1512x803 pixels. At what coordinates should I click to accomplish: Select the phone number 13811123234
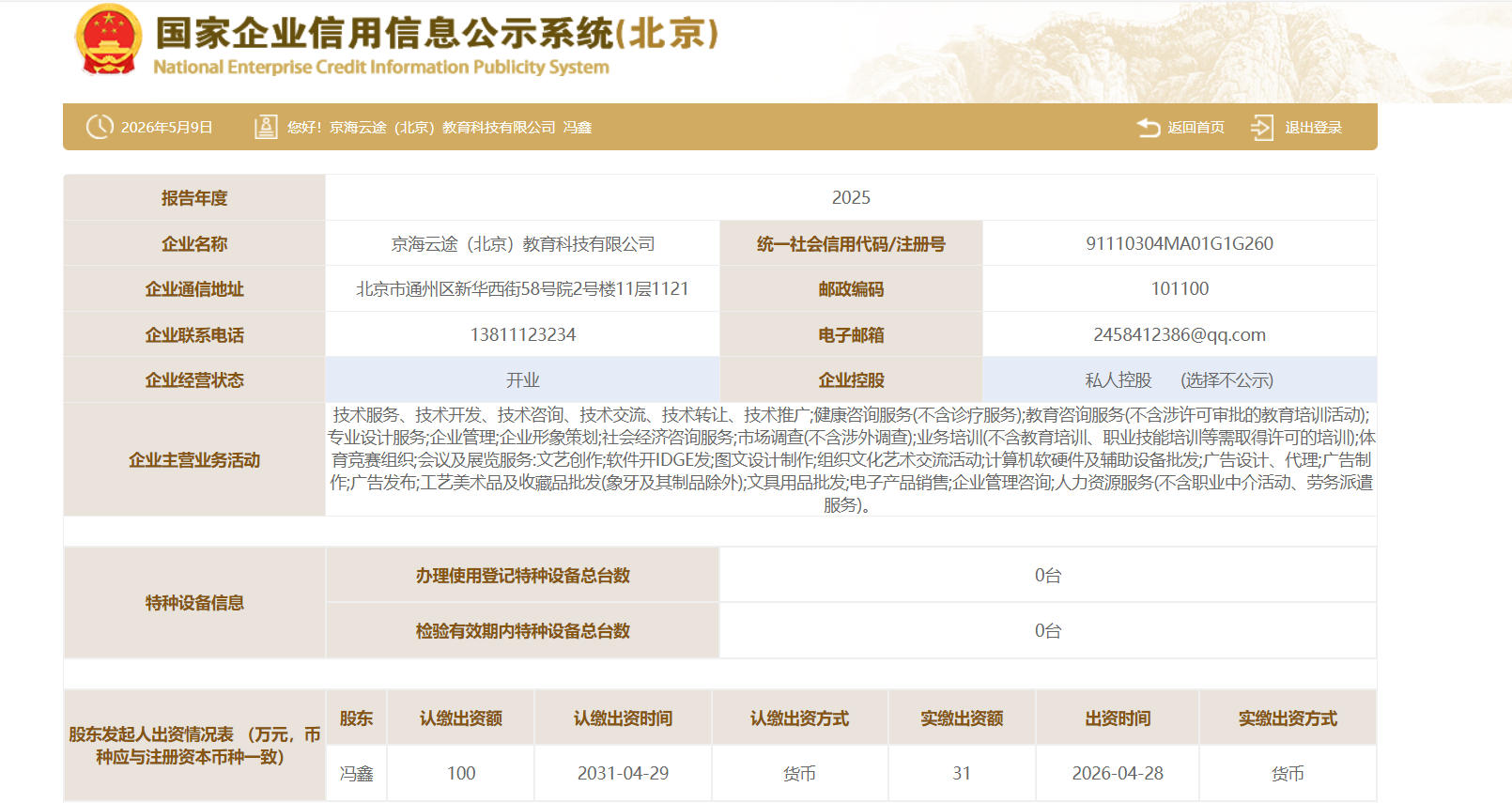[x=523, y=334]
